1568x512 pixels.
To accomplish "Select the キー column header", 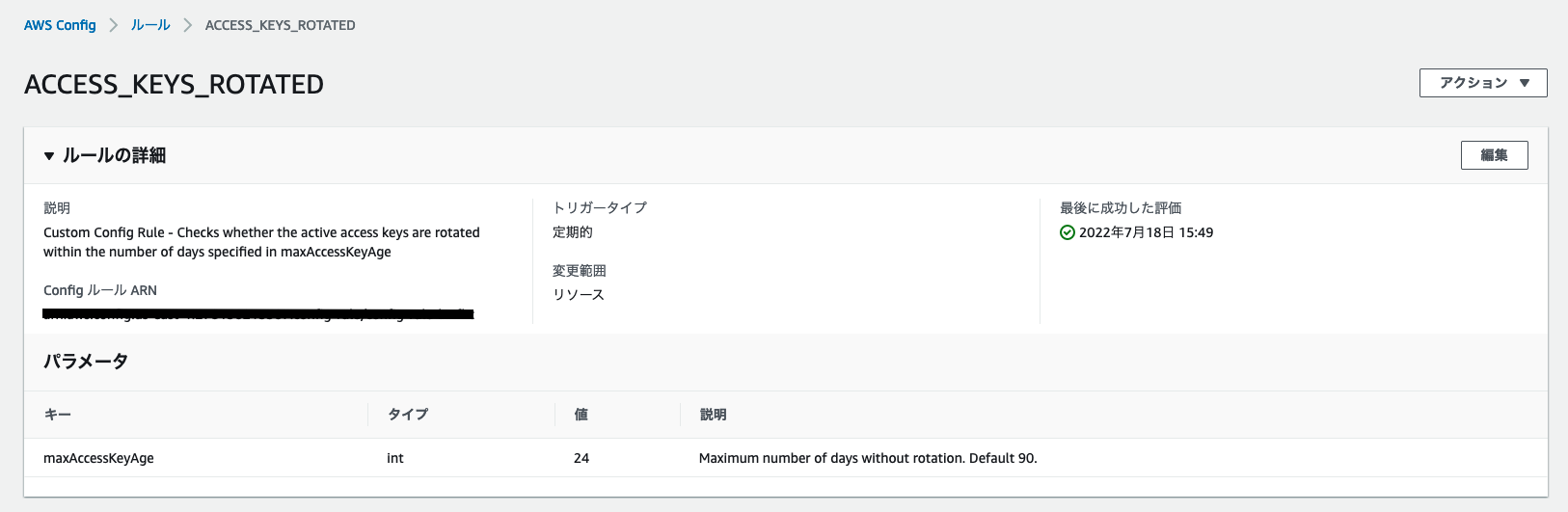I will (58, 415).
